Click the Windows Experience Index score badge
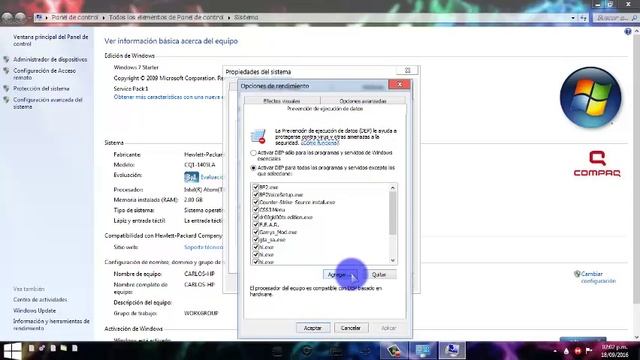640x360 pixels. (x=191, y=177)
